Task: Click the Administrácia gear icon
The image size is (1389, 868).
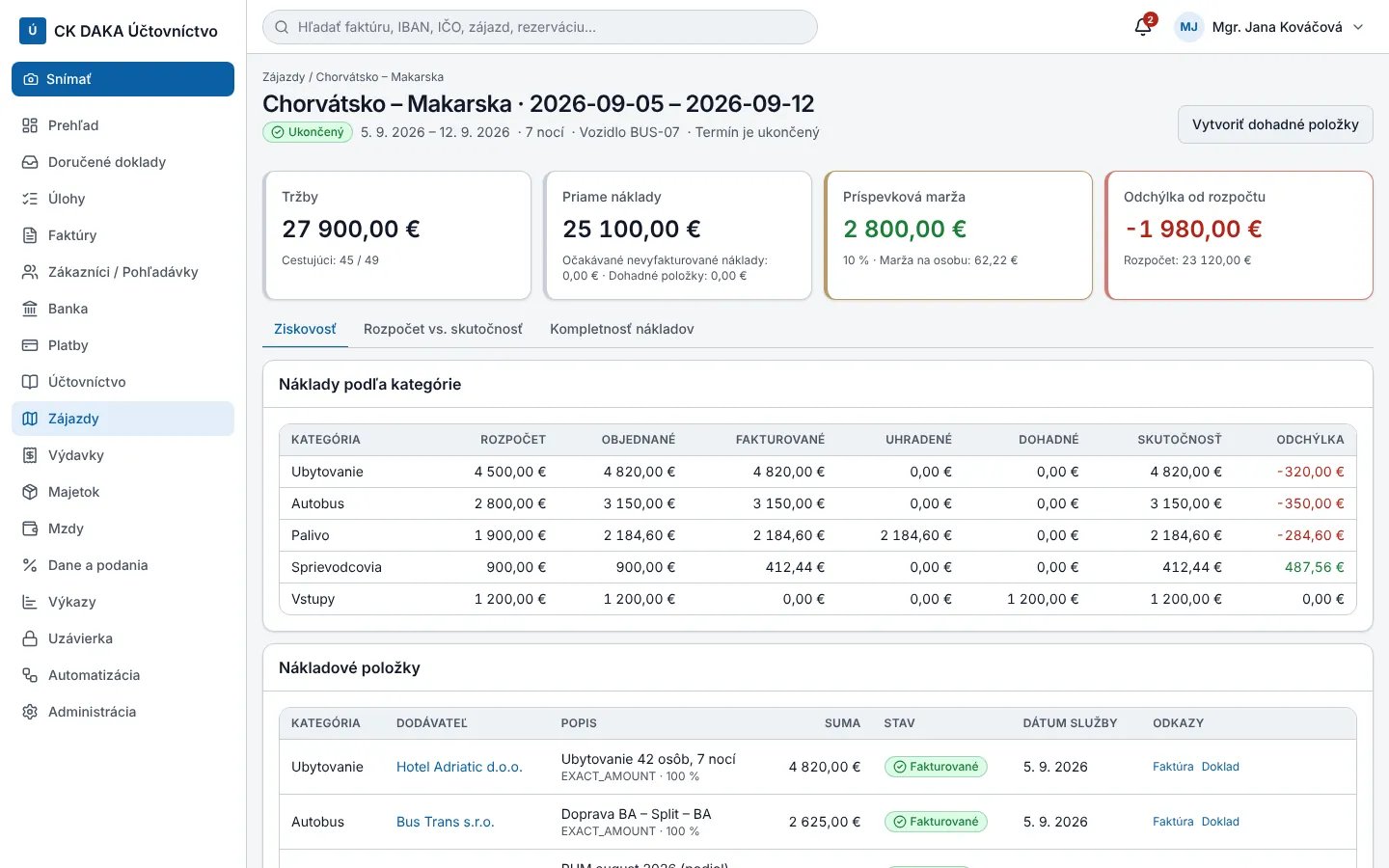Action: 30,712
